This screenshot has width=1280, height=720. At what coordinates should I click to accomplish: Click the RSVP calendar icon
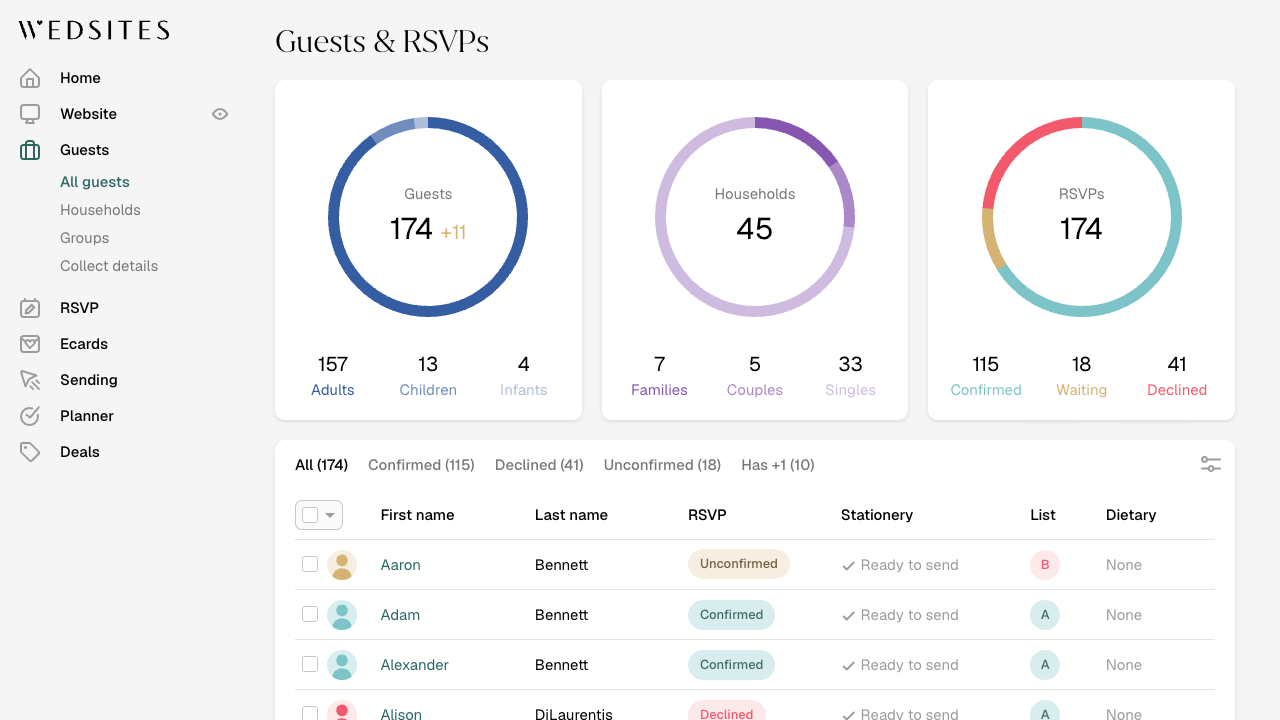point(30,308)
